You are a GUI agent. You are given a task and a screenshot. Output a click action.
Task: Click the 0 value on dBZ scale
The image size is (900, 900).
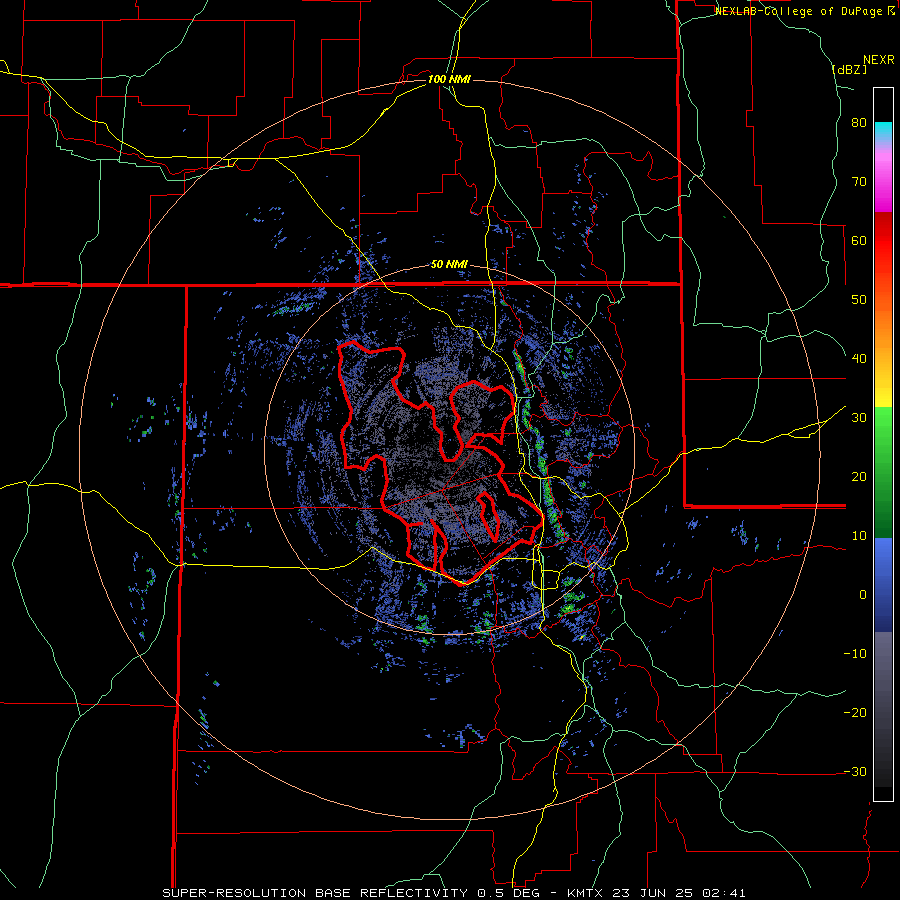tap(863, 595)
